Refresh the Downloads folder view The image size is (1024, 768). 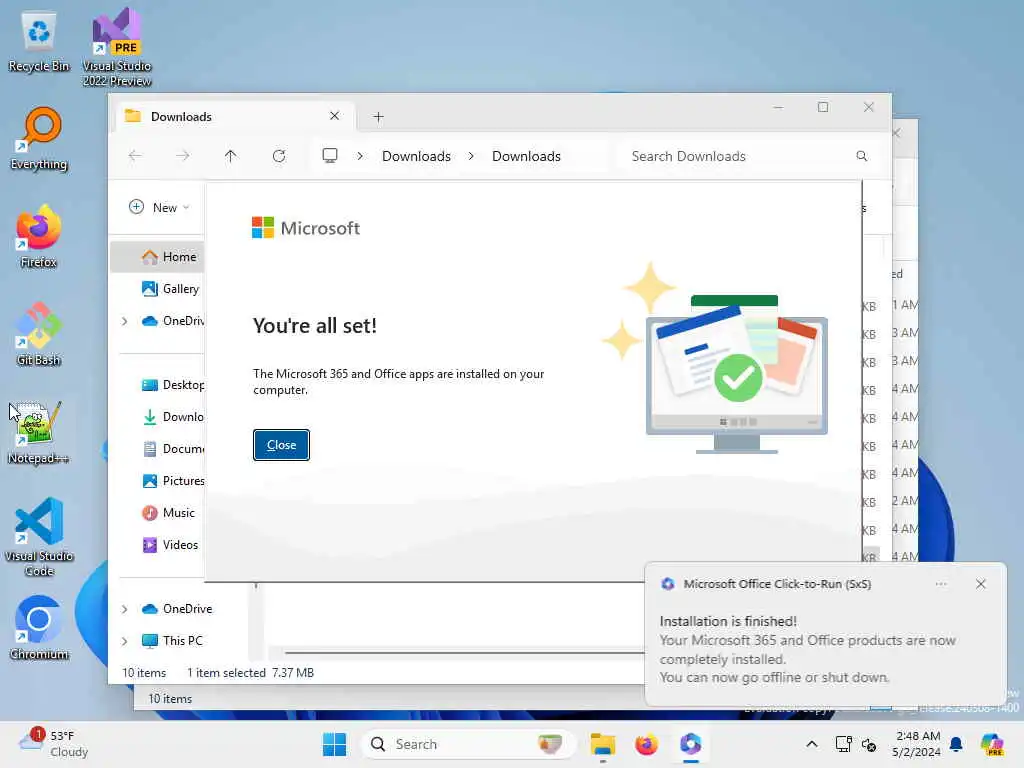click(x=279, y=156)
